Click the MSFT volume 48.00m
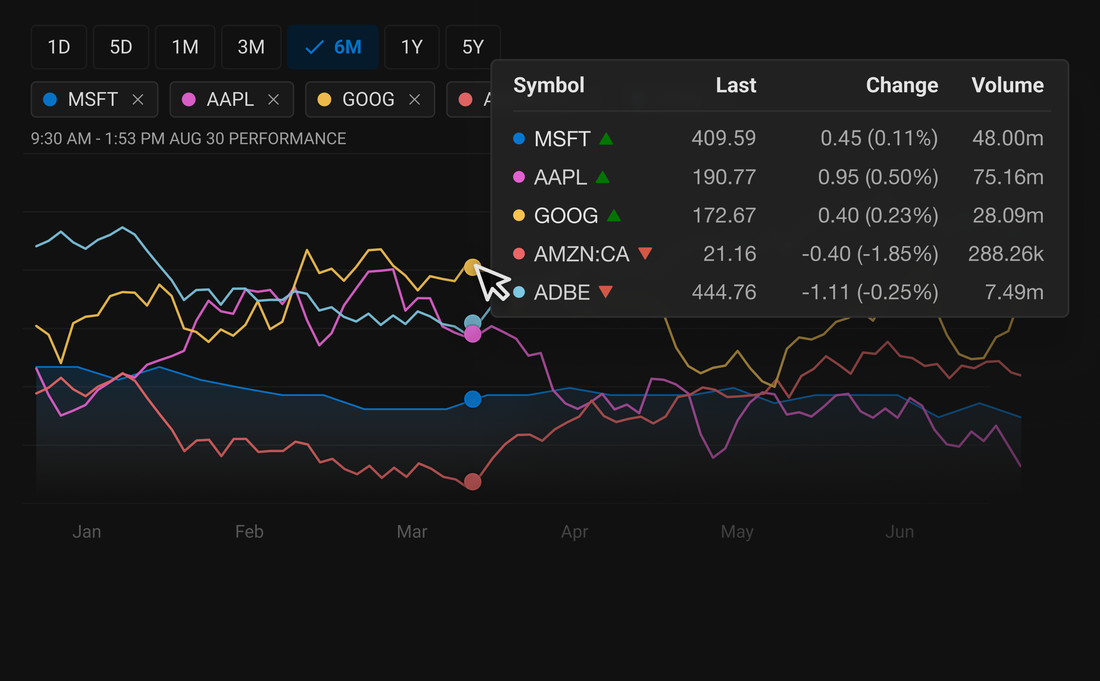1100x681 pixels. click(x=1008, y=138)
